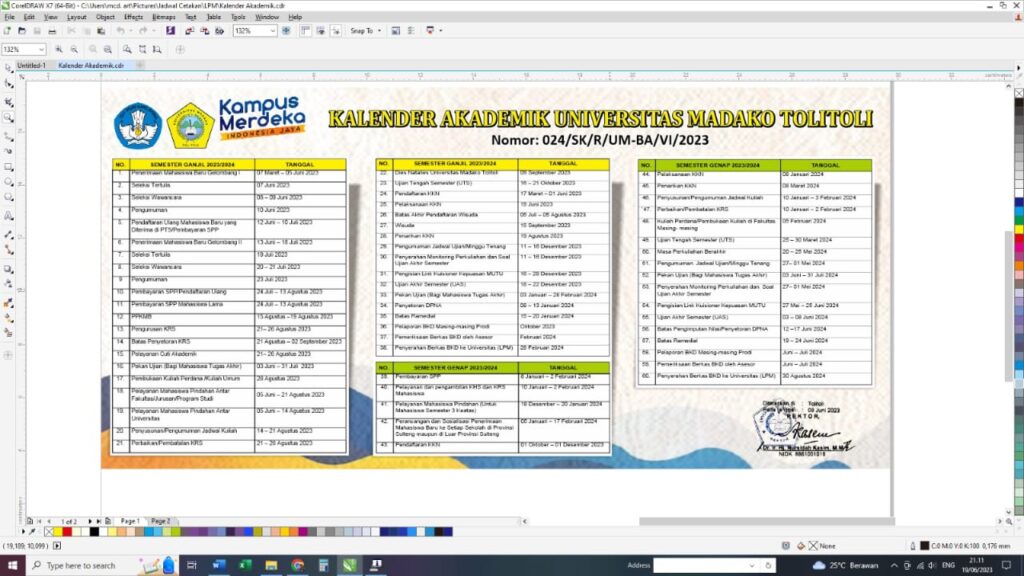Expand taskbar Address field dropdown
1024x576 pixels.
pos(752,566)
